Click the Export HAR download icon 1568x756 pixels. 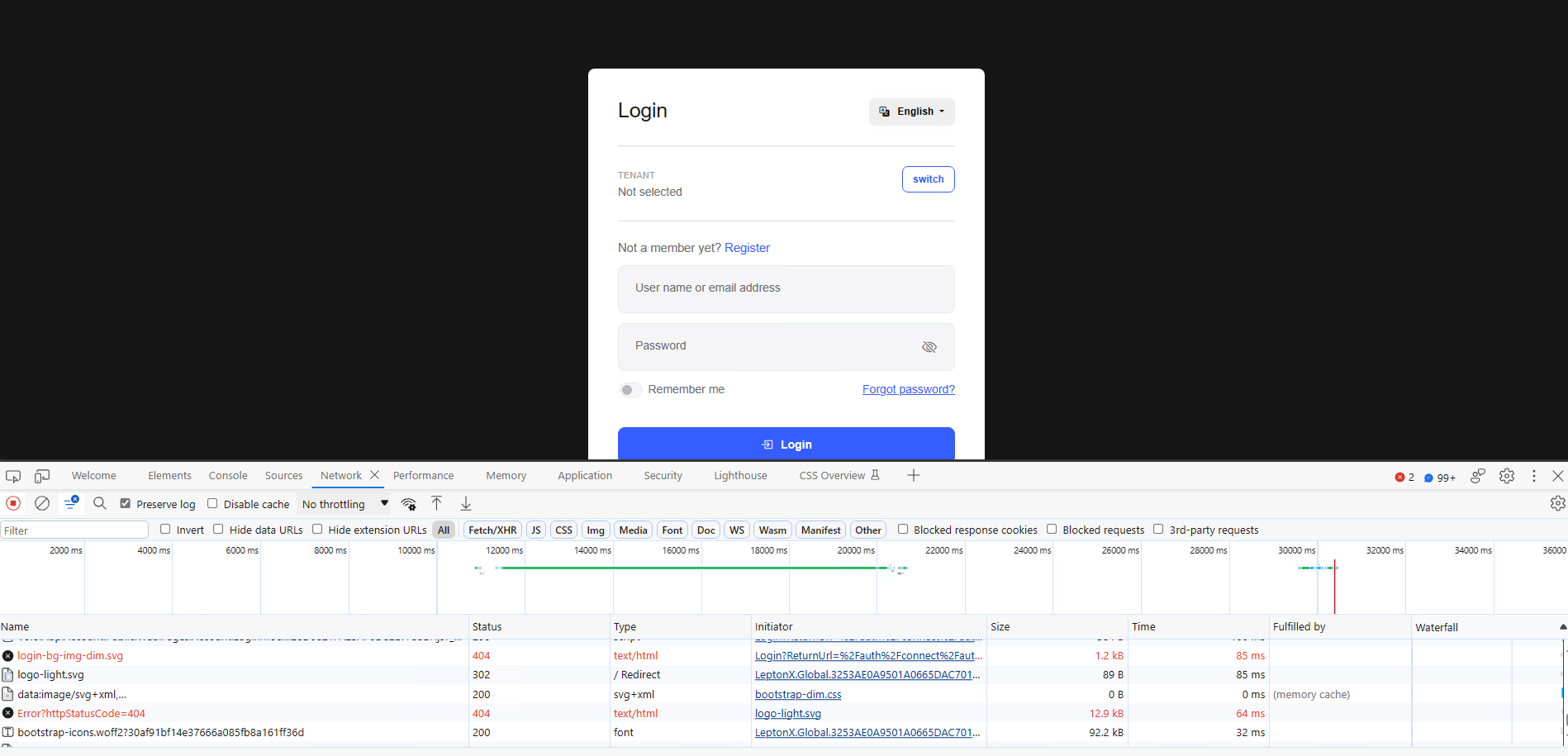coord(466,503)
